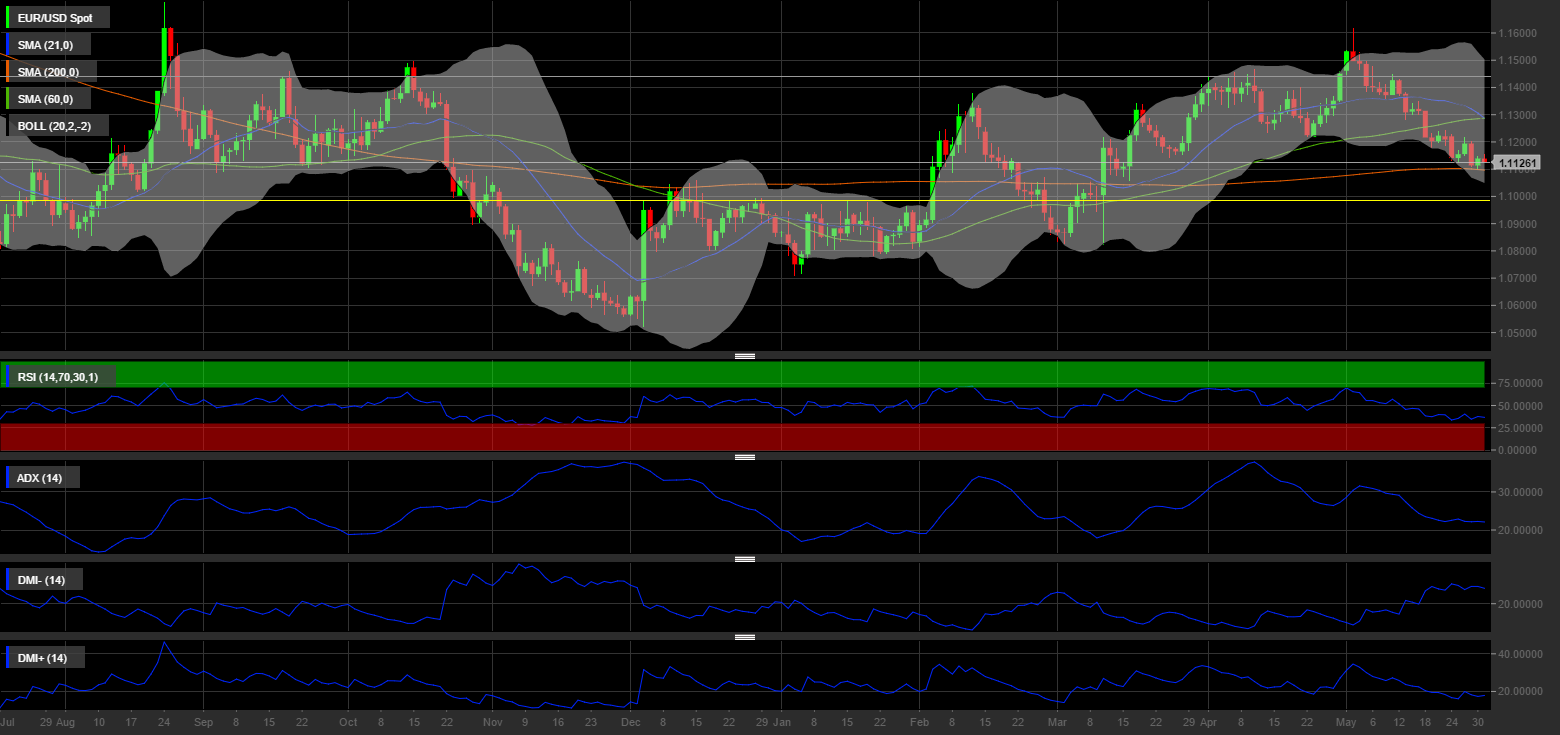The image size is (1560, 735).
Task: Click the ADX (14) panel label
Action: click(x=44, y=478)
